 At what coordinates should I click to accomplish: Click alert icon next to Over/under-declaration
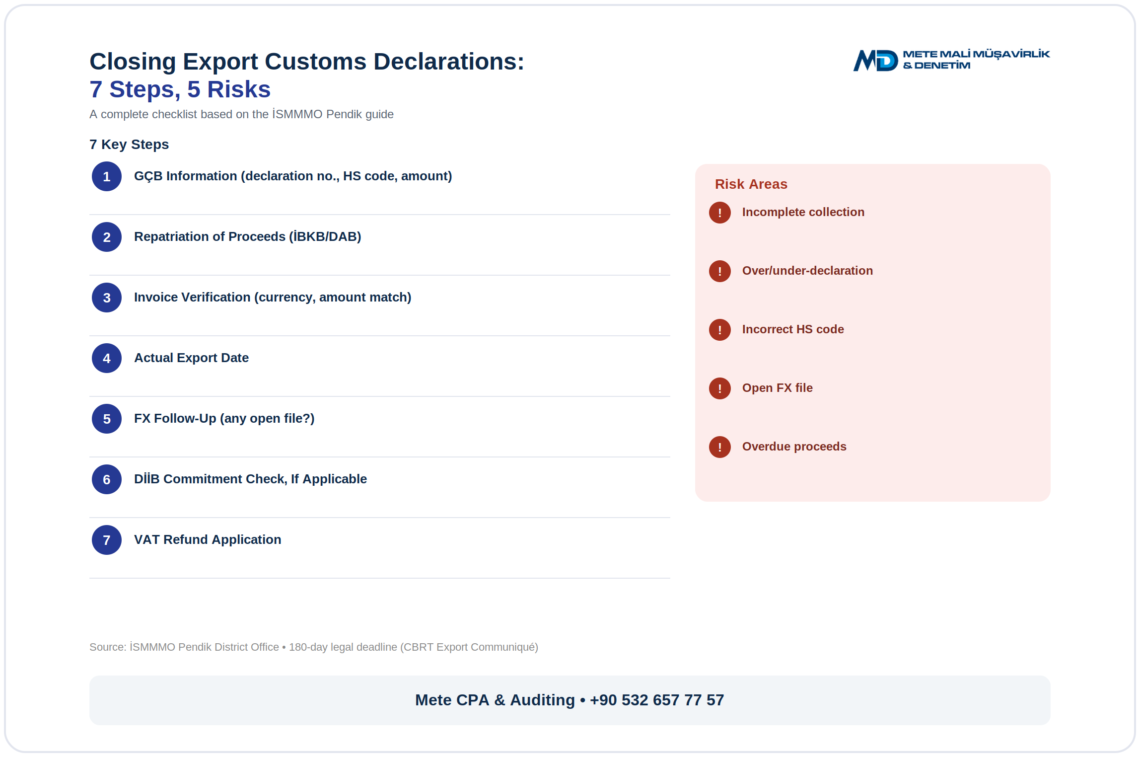pos(720,271)
